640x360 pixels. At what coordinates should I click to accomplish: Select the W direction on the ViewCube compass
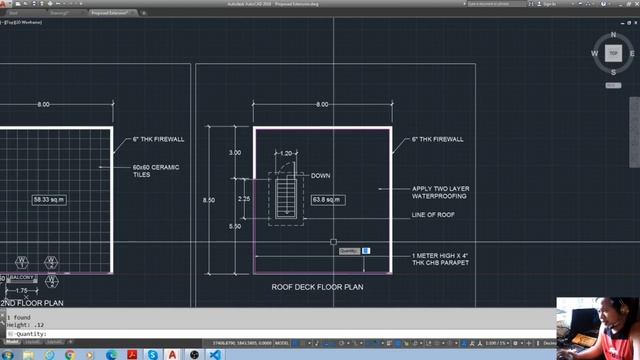(594, 53)
